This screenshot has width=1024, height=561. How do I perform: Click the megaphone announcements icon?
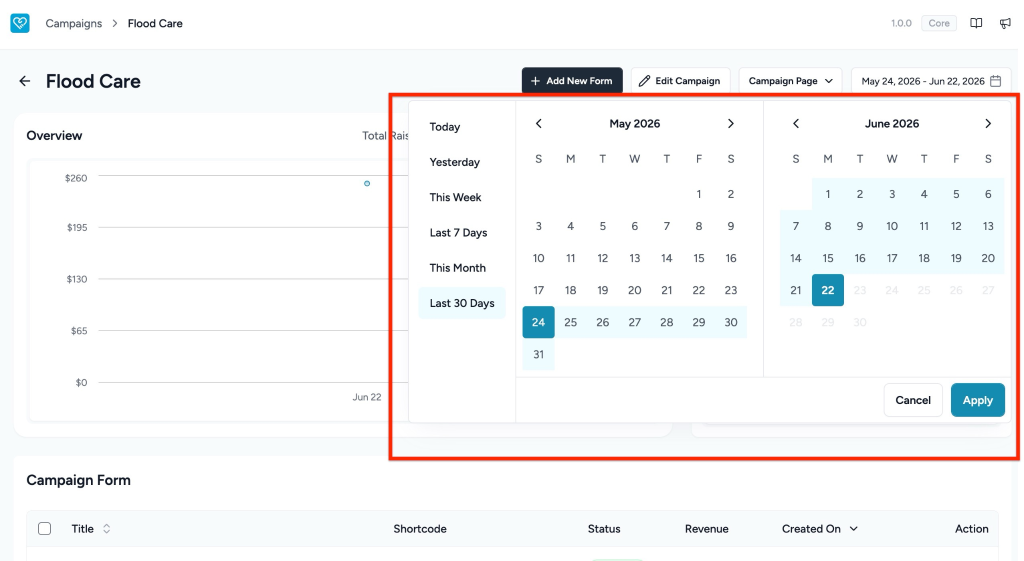(x=1005, y=24)
